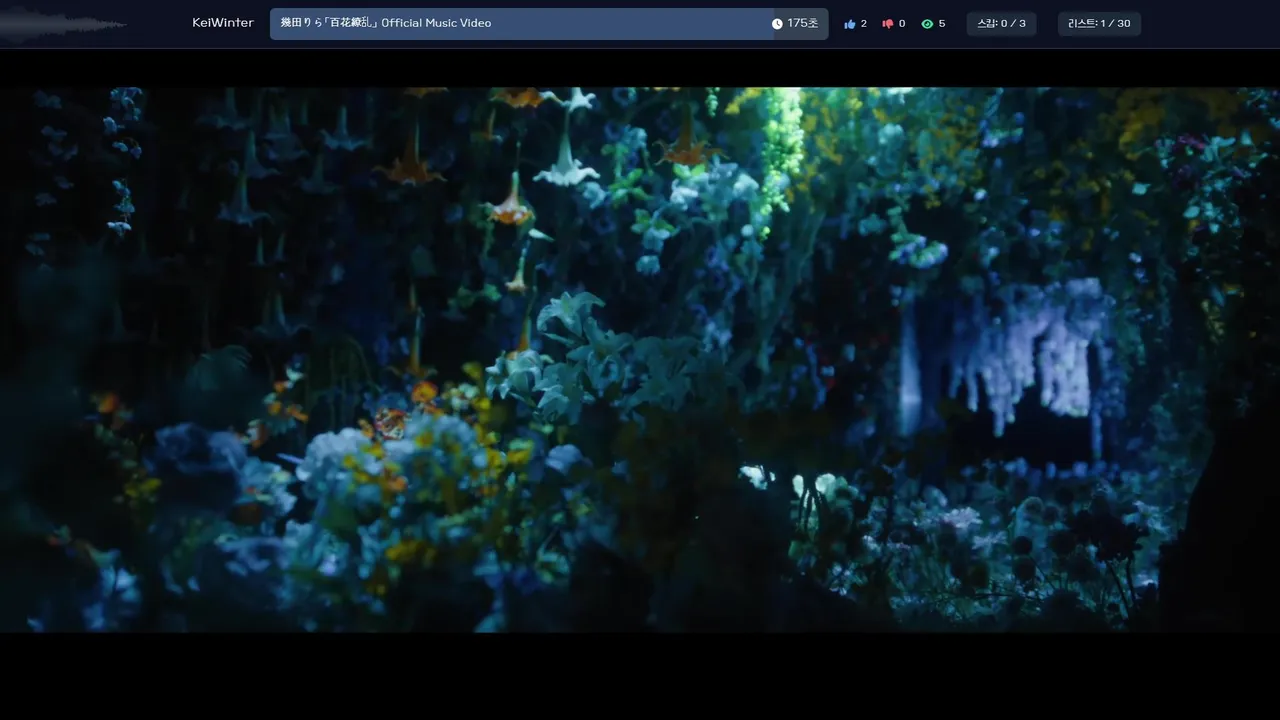Click the thumbs-up like icon
The width and height of the screenshot is (1280, 720).
click(850, 24)
